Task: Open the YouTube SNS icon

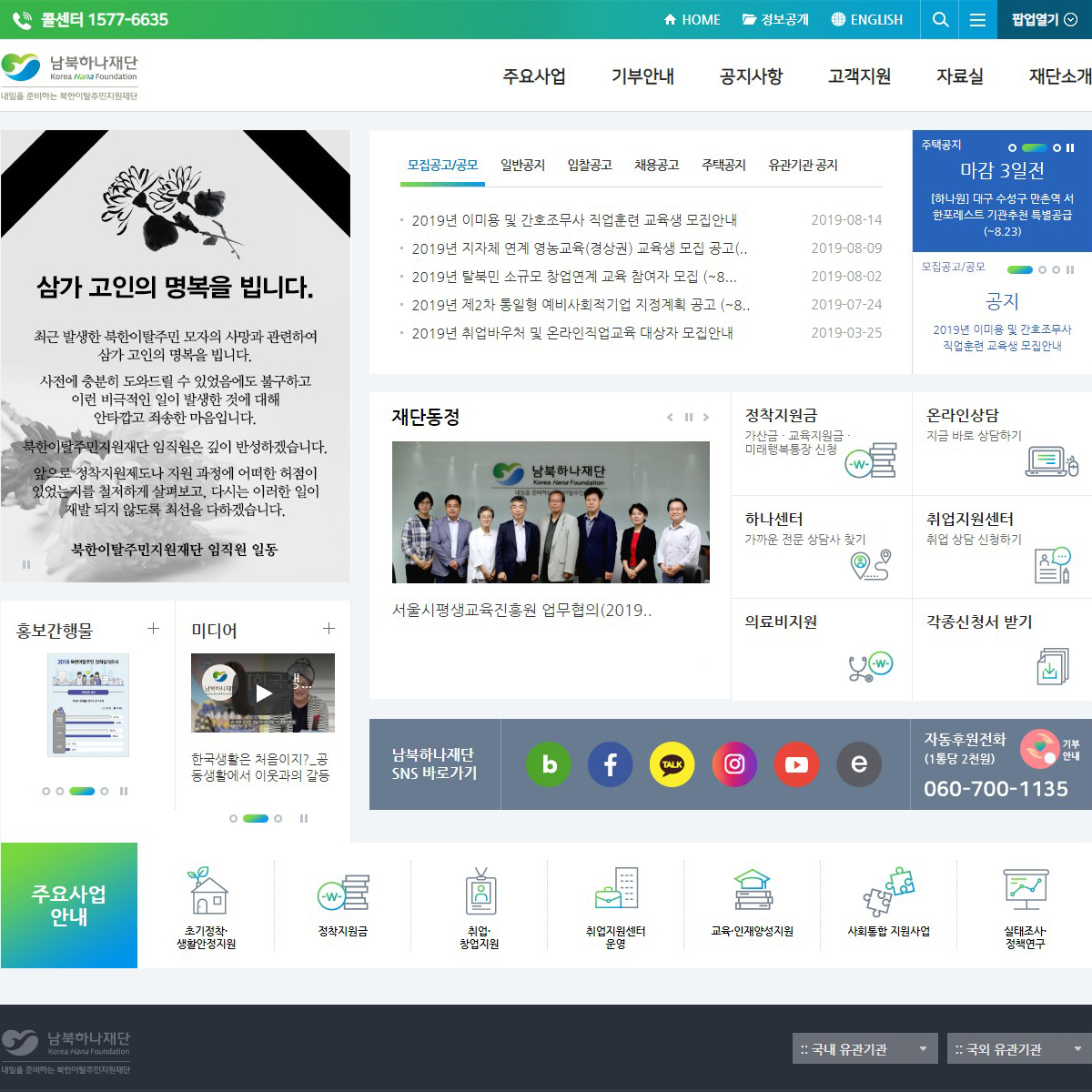Action: pyautogui.click(x=795, y=764)
